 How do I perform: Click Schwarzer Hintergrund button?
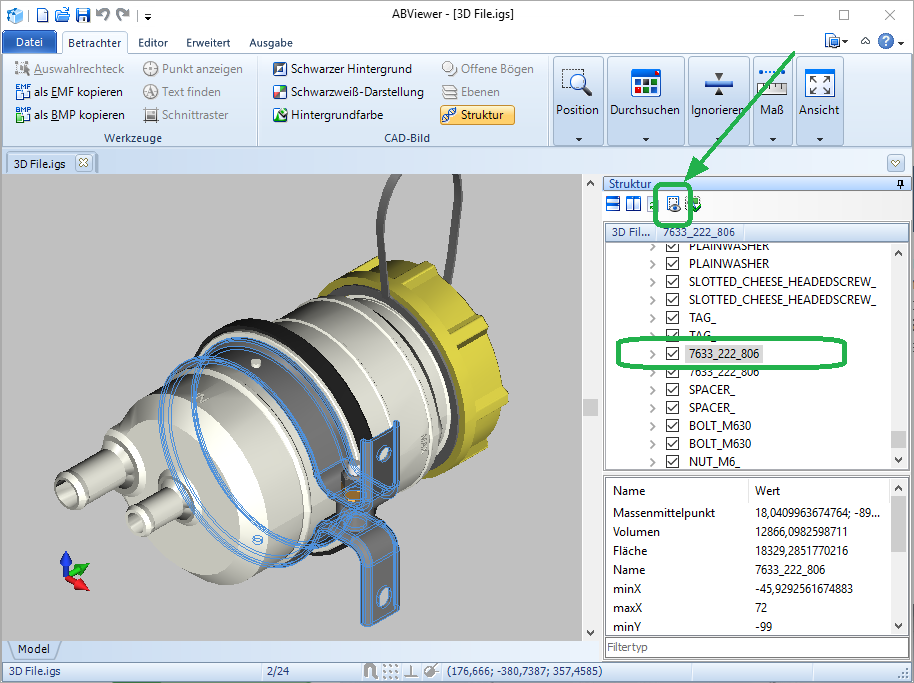pyautogui.click(x=346, y=69)
